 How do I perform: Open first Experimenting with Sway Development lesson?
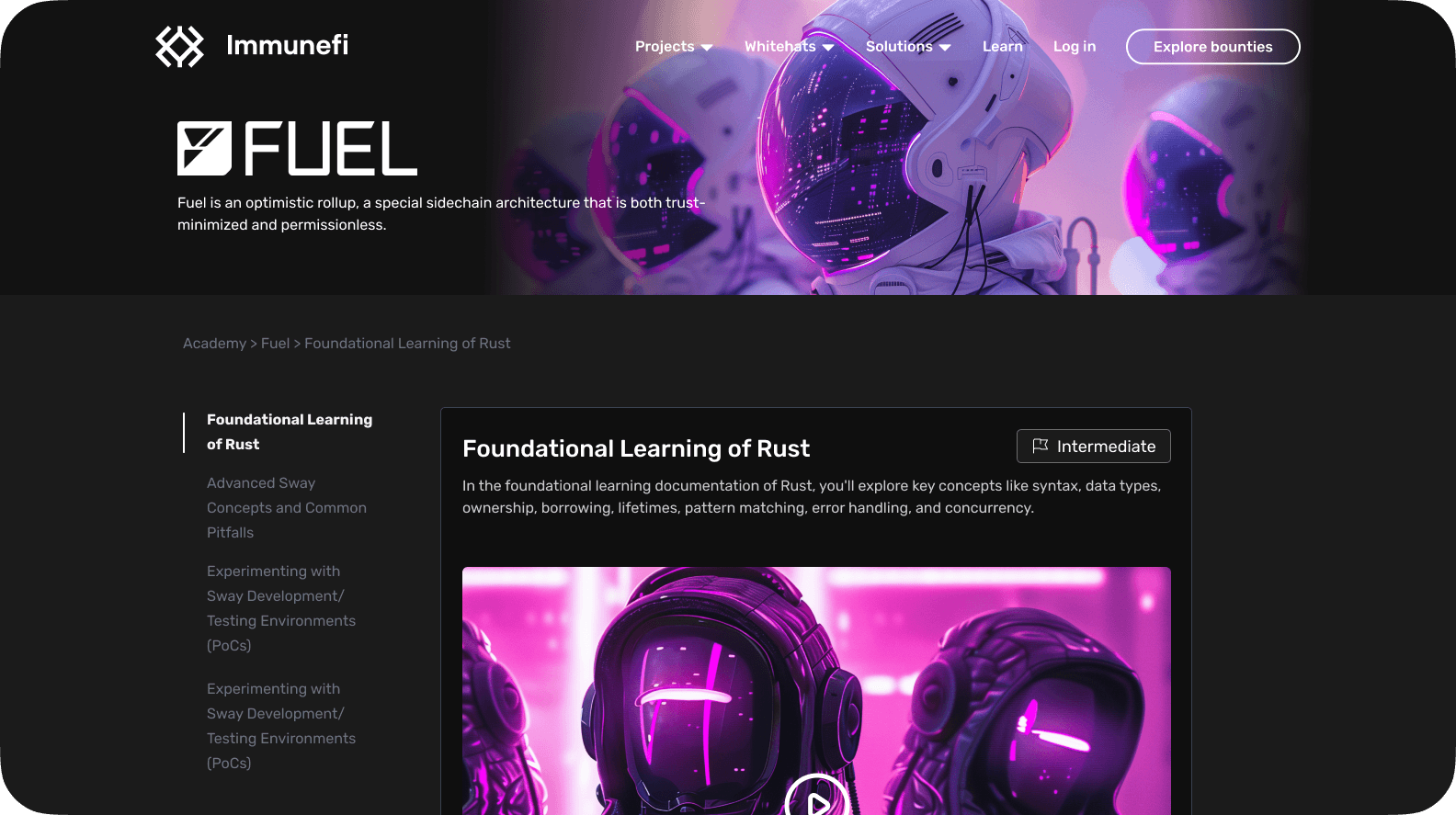pos(281,608)
